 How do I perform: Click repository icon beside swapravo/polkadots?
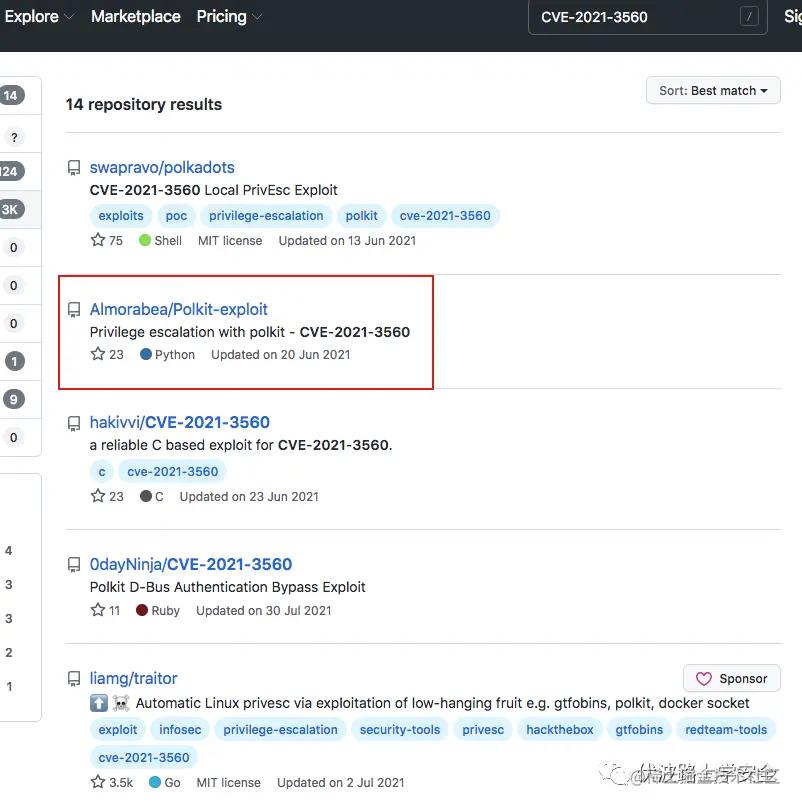74,168
